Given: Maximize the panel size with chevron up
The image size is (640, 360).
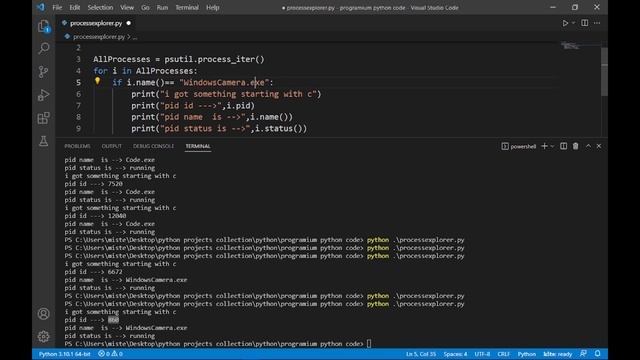Looking at the screenshot, I should 588,146.
